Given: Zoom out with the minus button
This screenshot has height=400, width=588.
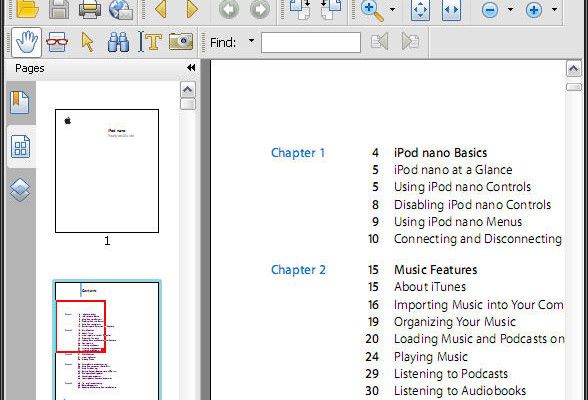Looking at the screenshot, I should (490, 10).
